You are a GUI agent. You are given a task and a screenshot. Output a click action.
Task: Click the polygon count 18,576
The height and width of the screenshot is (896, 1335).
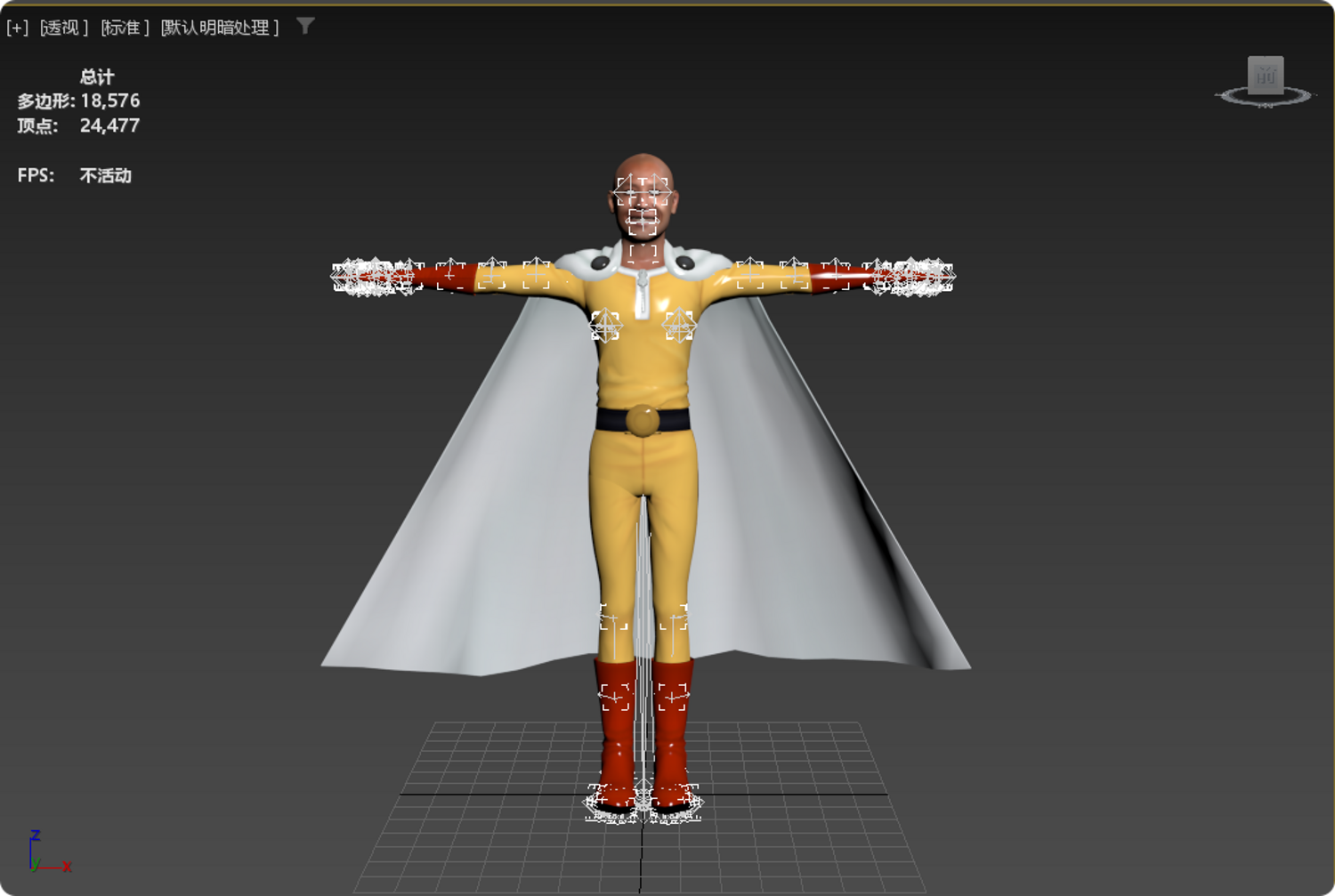tap(110, 101)
